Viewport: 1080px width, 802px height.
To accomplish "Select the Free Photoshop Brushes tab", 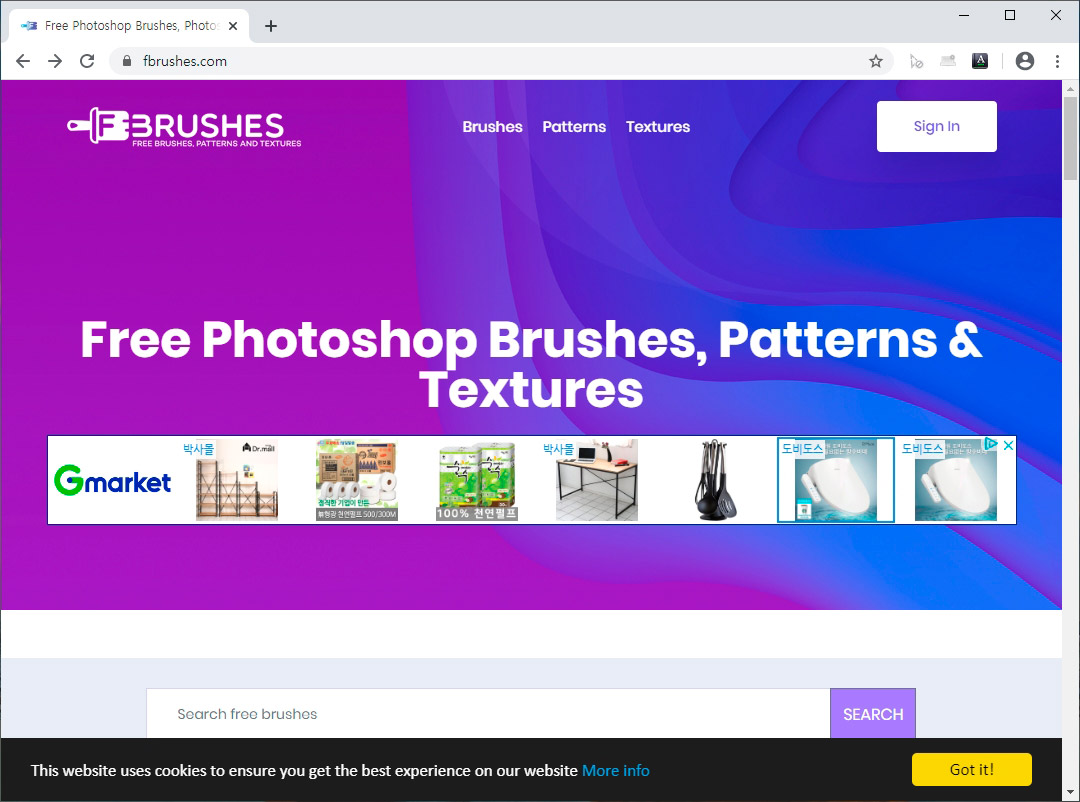I will coord(129,26).
